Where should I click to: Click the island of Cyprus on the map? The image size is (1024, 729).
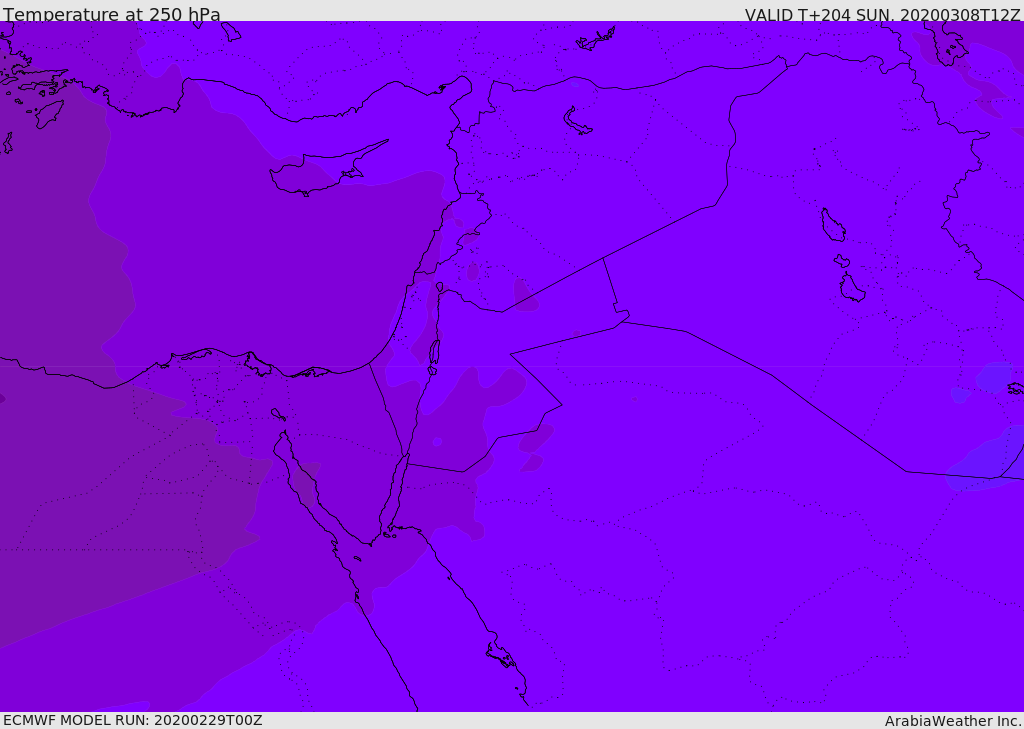click(x=322, y=171)
